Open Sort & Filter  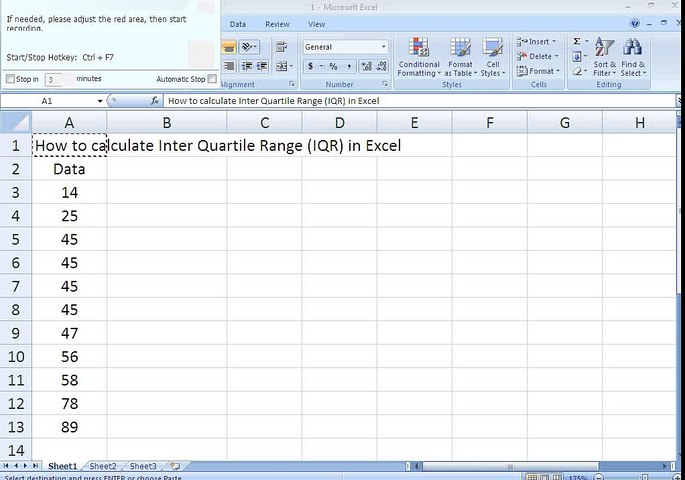pos(604,57)
